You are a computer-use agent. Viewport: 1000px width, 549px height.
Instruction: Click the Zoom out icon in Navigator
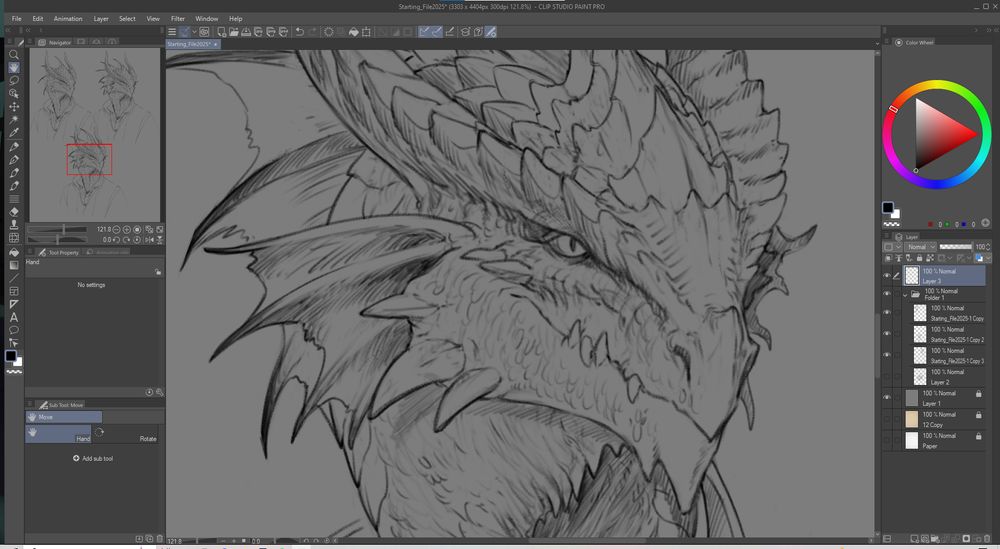(x=117, y=230)
